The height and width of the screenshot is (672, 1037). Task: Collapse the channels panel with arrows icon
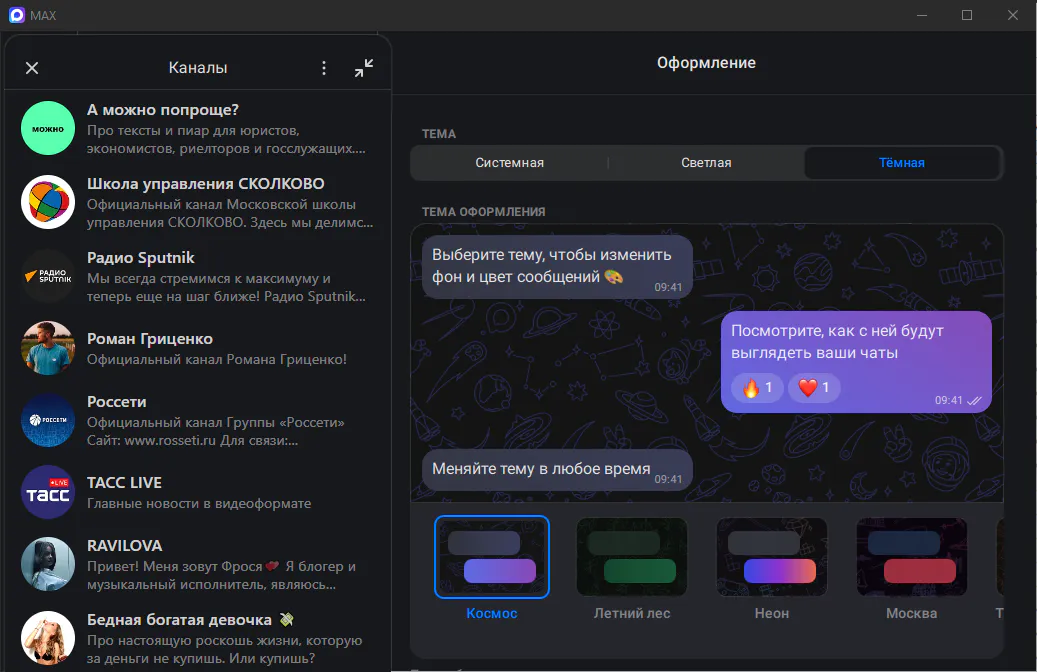tap(364, 68)
